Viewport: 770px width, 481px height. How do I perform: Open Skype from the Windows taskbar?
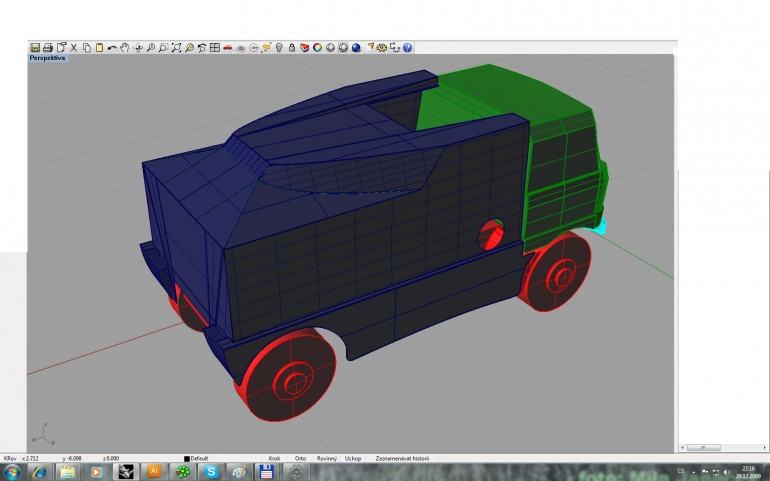tap(211, 472)
